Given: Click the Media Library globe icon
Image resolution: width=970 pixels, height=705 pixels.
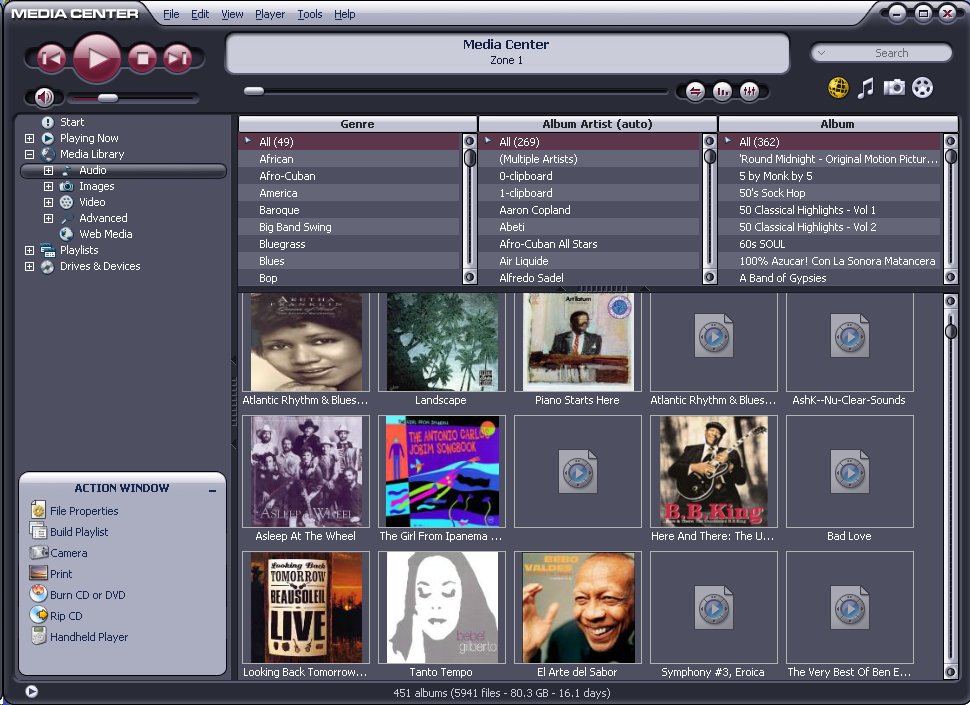Looking at the screenshot, I should click(x=48, y=155).
